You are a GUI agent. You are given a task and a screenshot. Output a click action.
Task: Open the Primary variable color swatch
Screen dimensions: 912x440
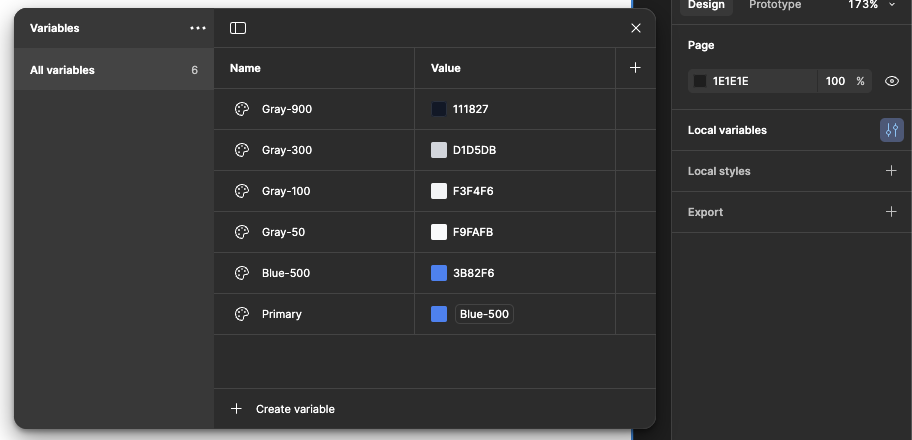(x=439, y=314)
